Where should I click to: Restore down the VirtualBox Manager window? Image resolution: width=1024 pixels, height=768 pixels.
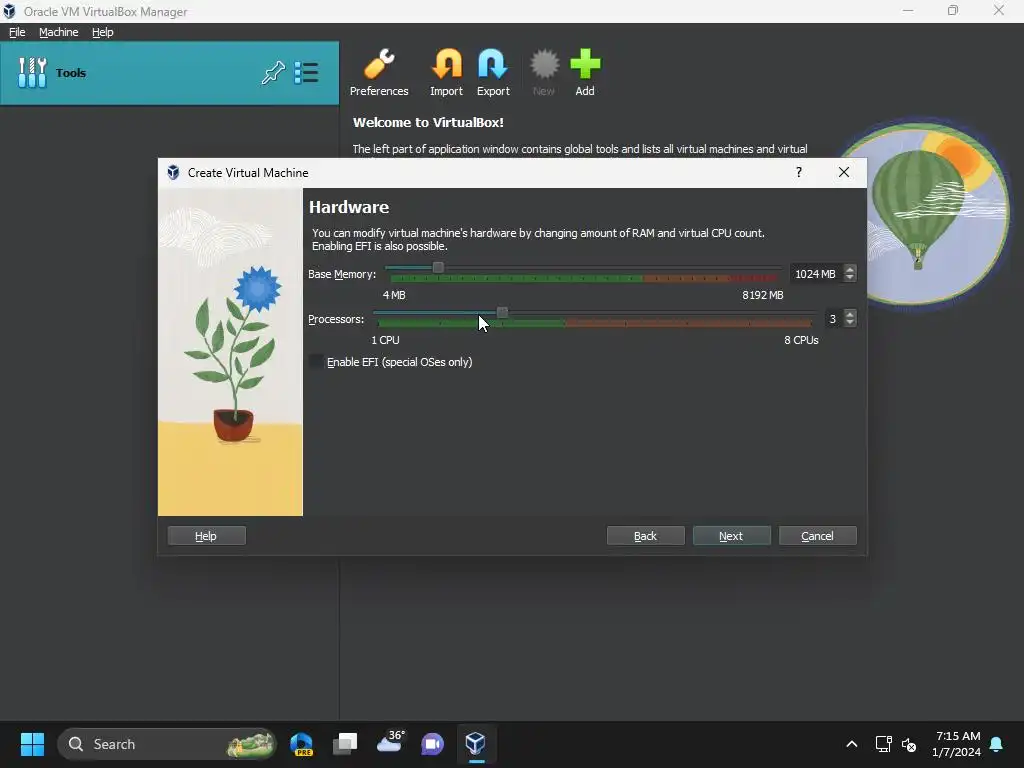coord(953,10)
